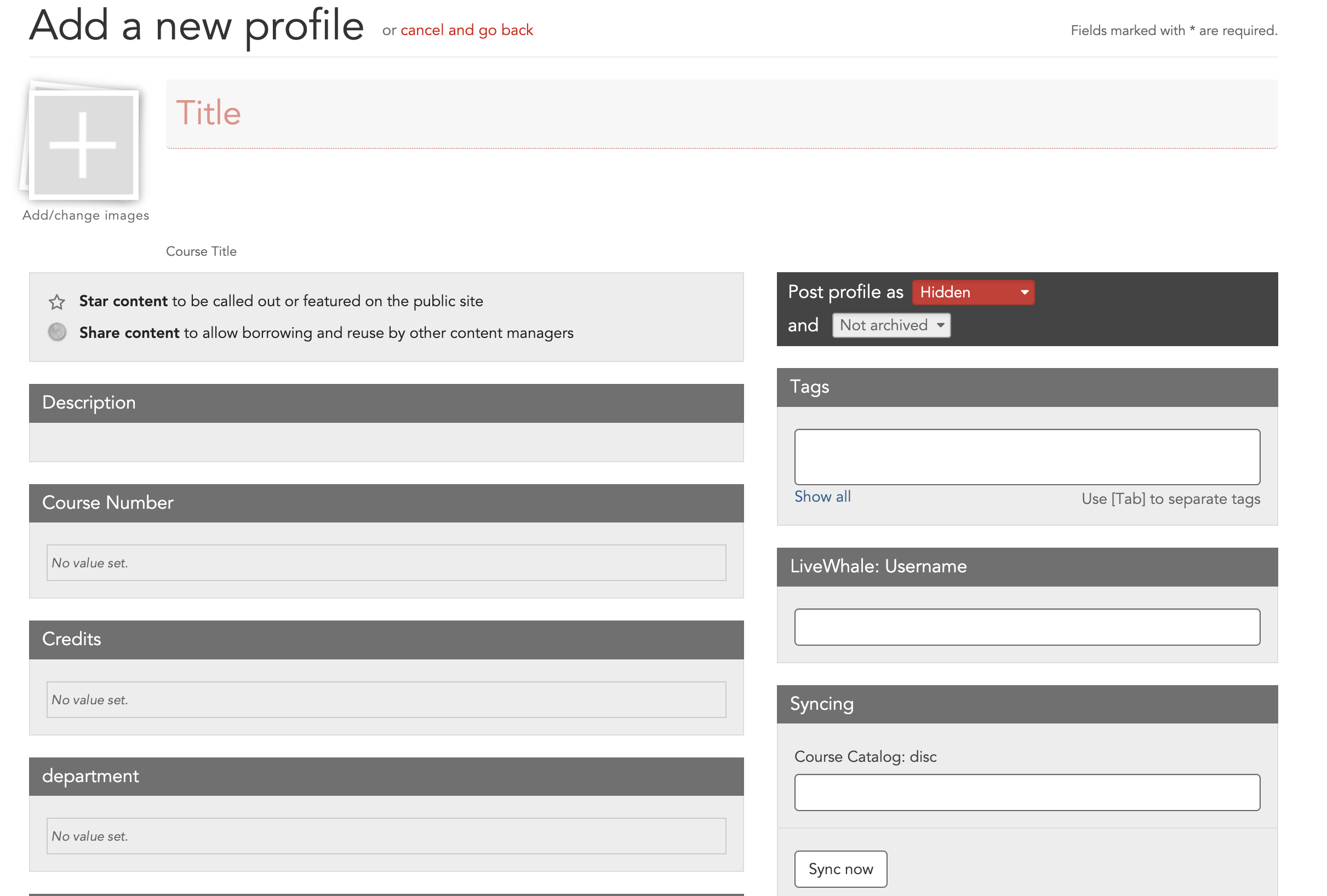Click the Star content text label
Image resolution: width=1327 pixels, height=896 pixels.
tap(123, 301)
